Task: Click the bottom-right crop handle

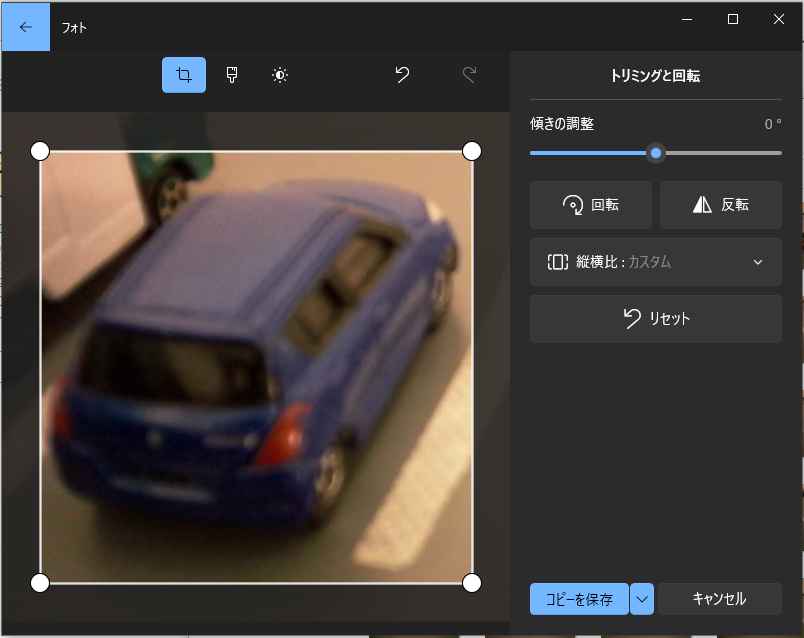Action: [472, 583]
